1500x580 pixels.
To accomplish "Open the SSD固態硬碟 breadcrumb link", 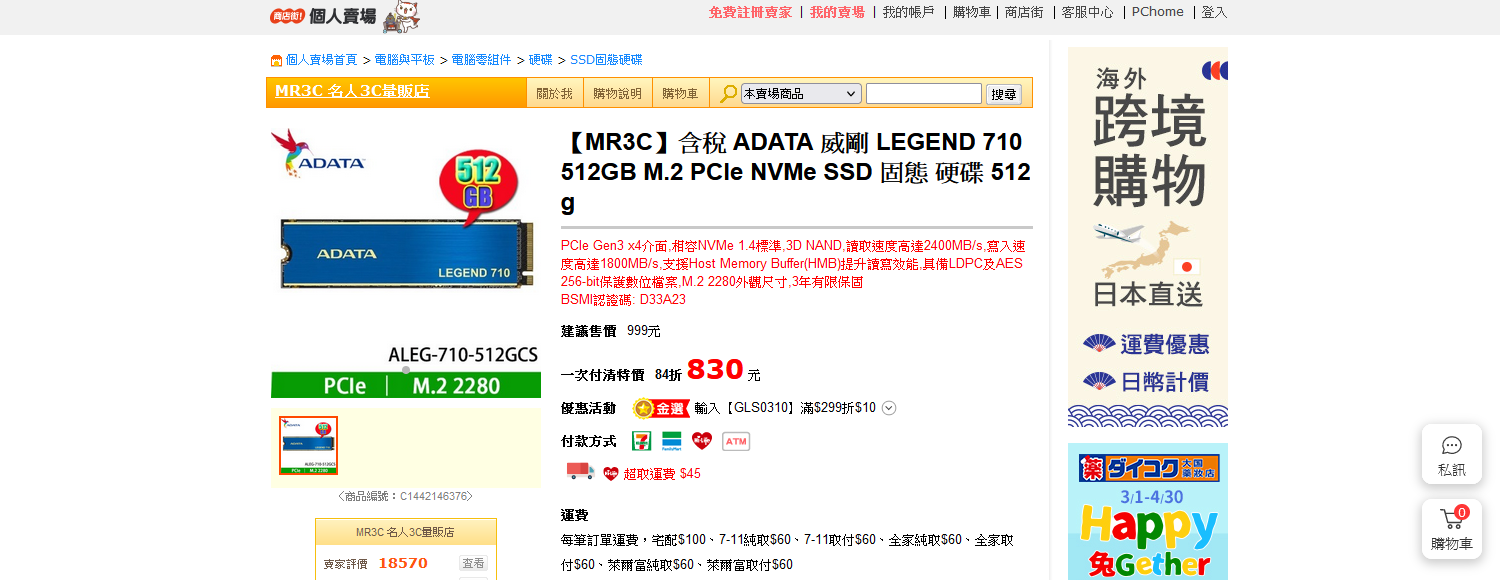I will tap(606, 60).
